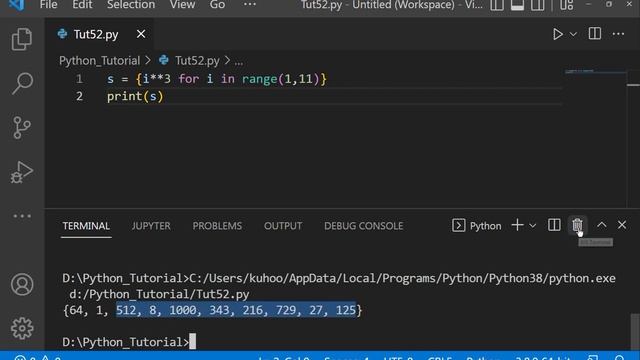Click Python_Tutorial breadcrumb folder

(99, 61)
